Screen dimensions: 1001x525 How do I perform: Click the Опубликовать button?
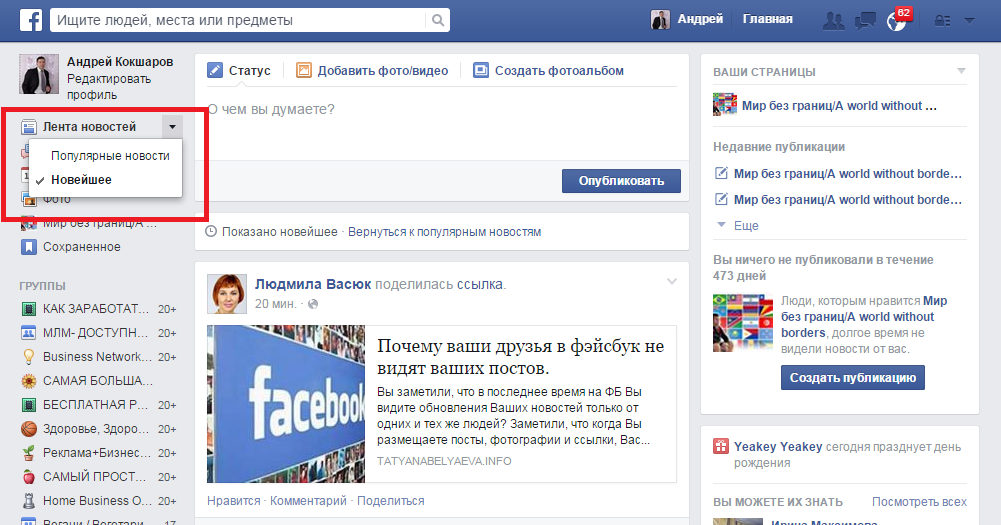pyautogui.click(x=621, y=181)
